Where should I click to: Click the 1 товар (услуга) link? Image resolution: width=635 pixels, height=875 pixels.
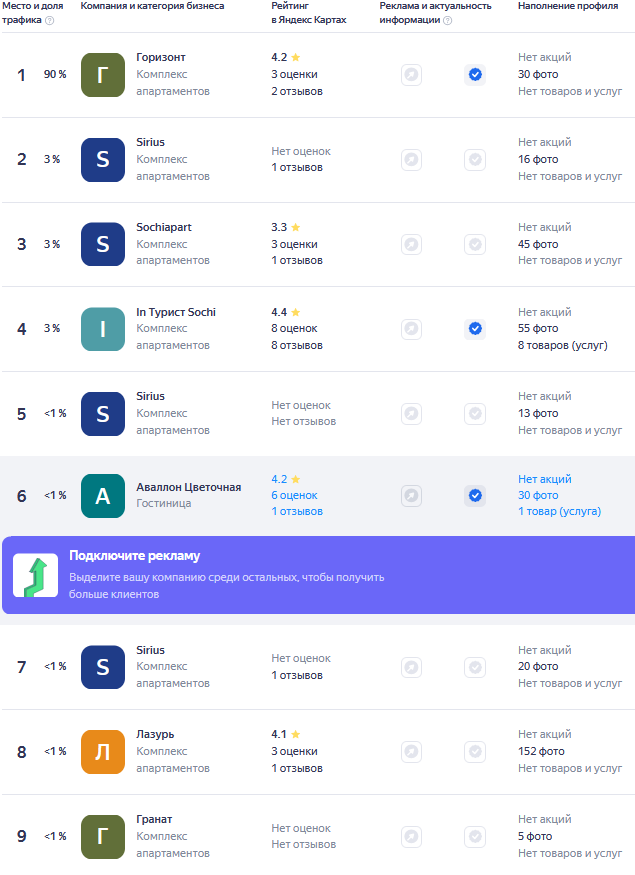coord(559,511)
